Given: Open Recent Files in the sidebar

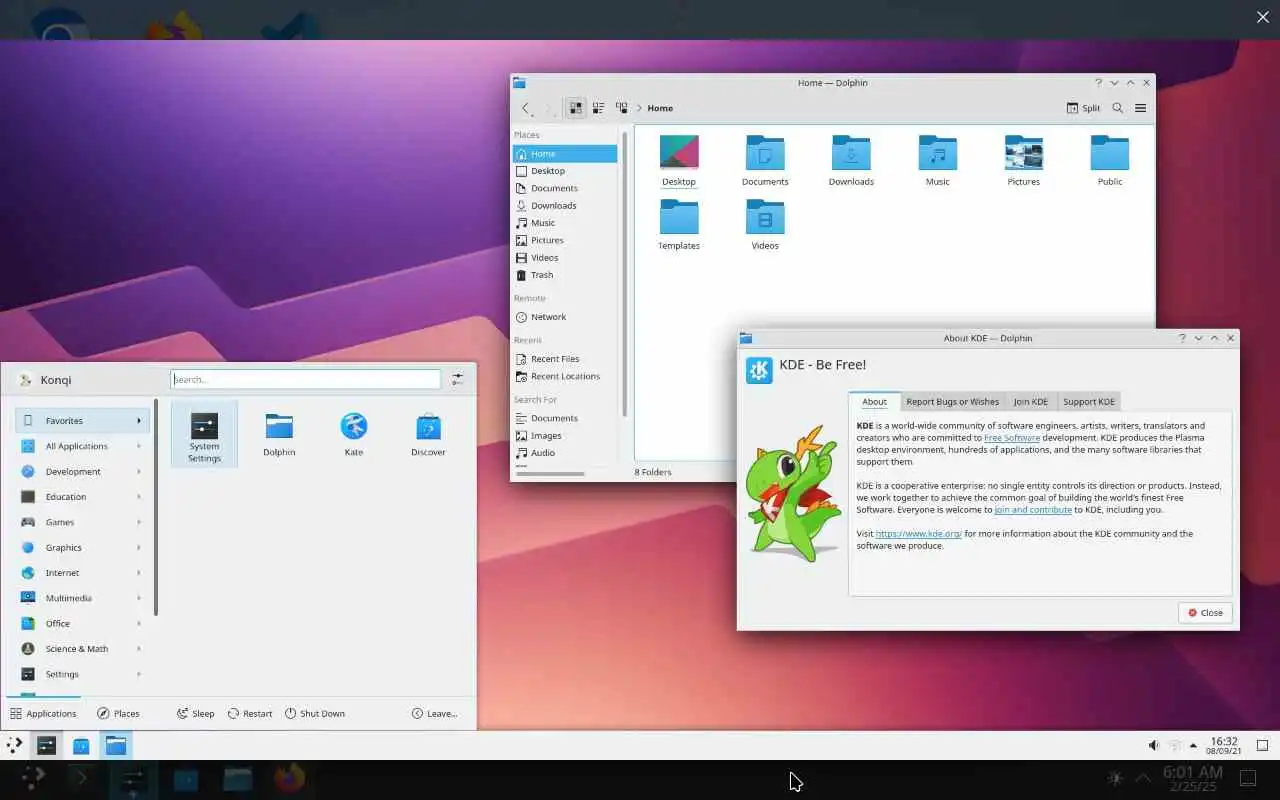Looking at the screenshot, I should tap(565, 359).
